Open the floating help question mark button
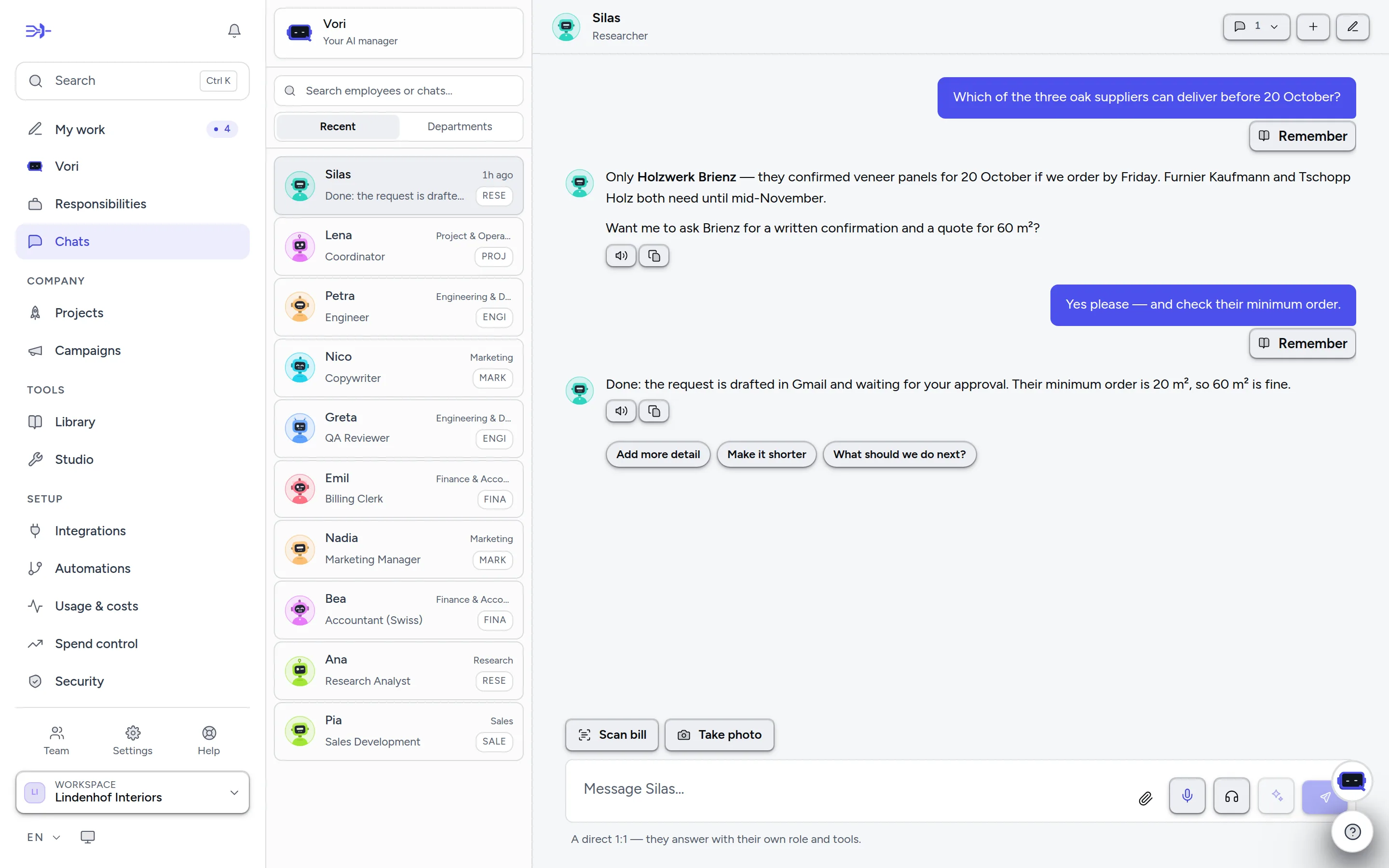 (x=1352, y=831)
